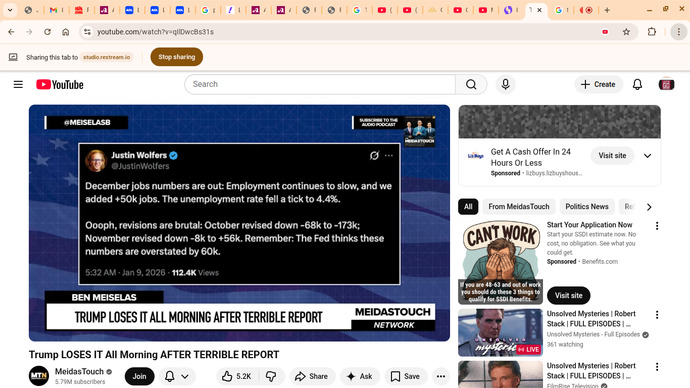Open Unsolved Mysteries - Full Episodes channel
The image size is (690, 388).
(593, 334)
